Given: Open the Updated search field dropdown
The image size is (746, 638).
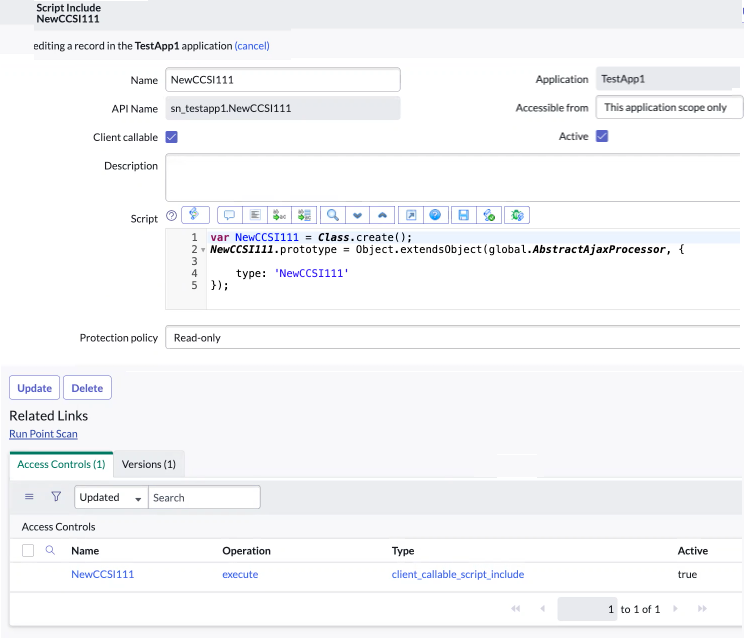Looking at the screenshot, I should (111, 497).
